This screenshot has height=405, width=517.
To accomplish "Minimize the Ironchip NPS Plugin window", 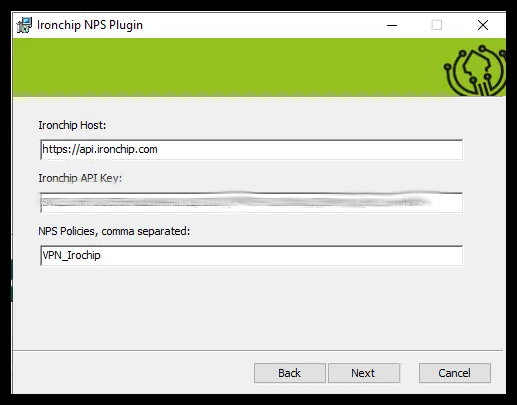I will coord(392,25).
